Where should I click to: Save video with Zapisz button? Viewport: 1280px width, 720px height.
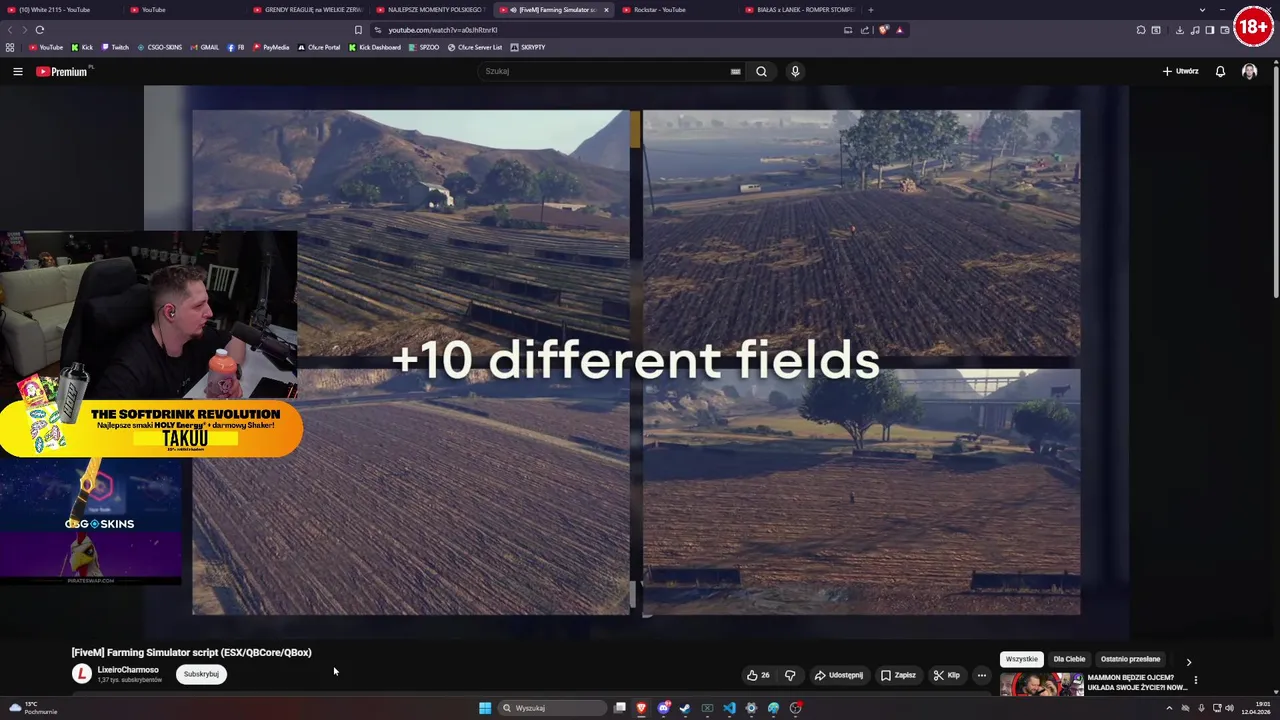898,675
